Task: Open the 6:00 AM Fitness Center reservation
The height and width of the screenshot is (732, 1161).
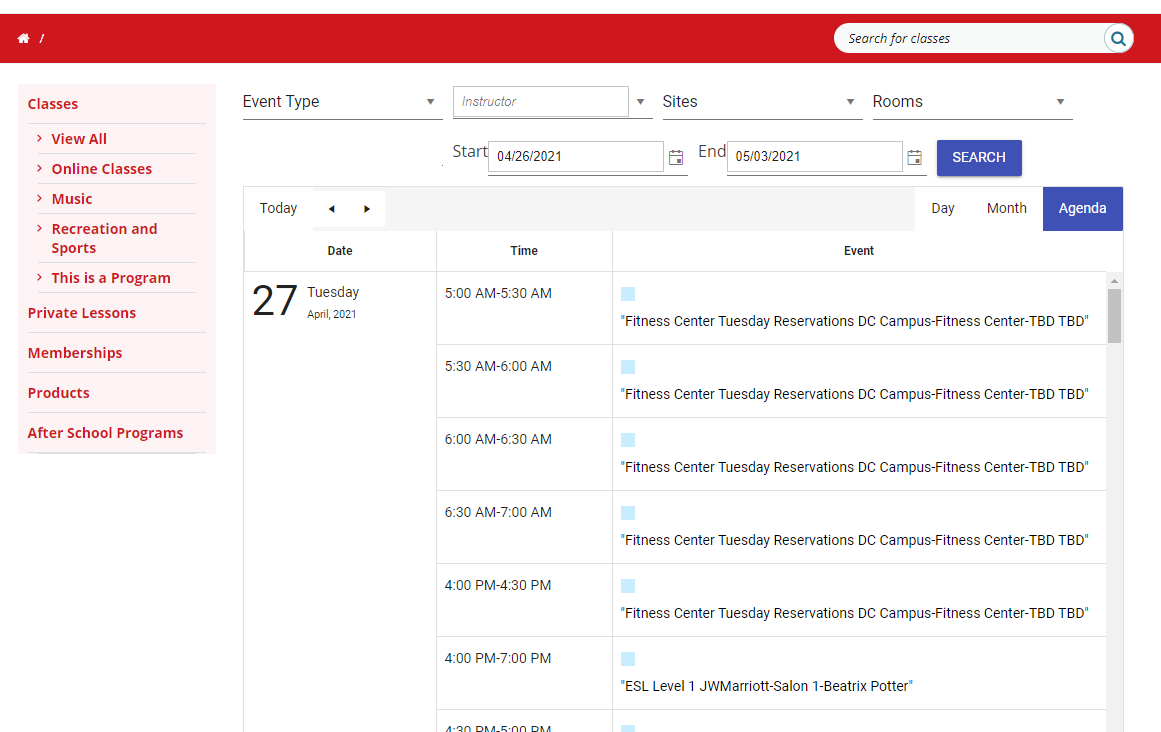Action: coord(854,467)
